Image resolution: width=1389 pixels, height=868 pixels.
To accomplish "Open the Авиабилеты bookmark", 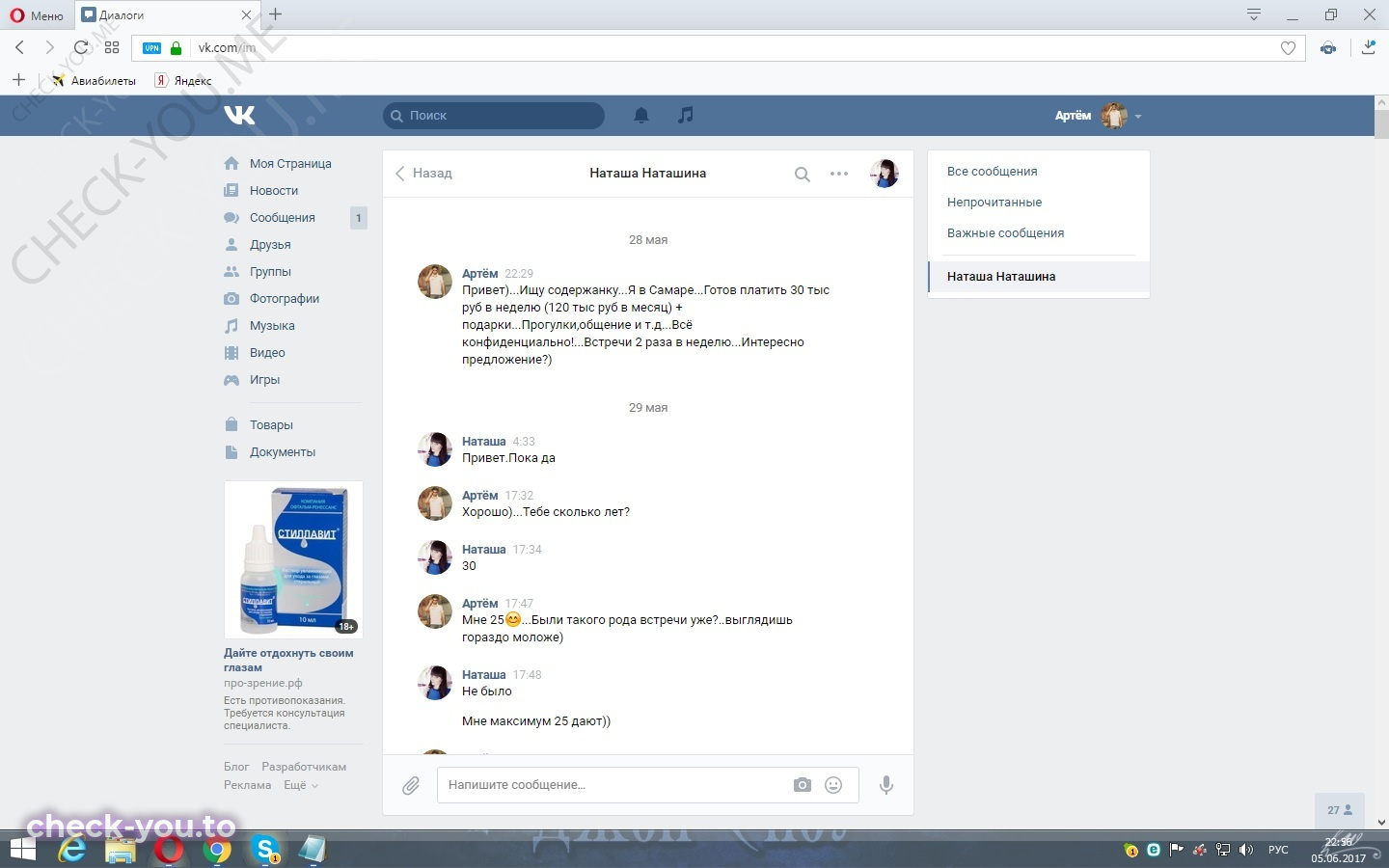I will [x=94, y=81].
